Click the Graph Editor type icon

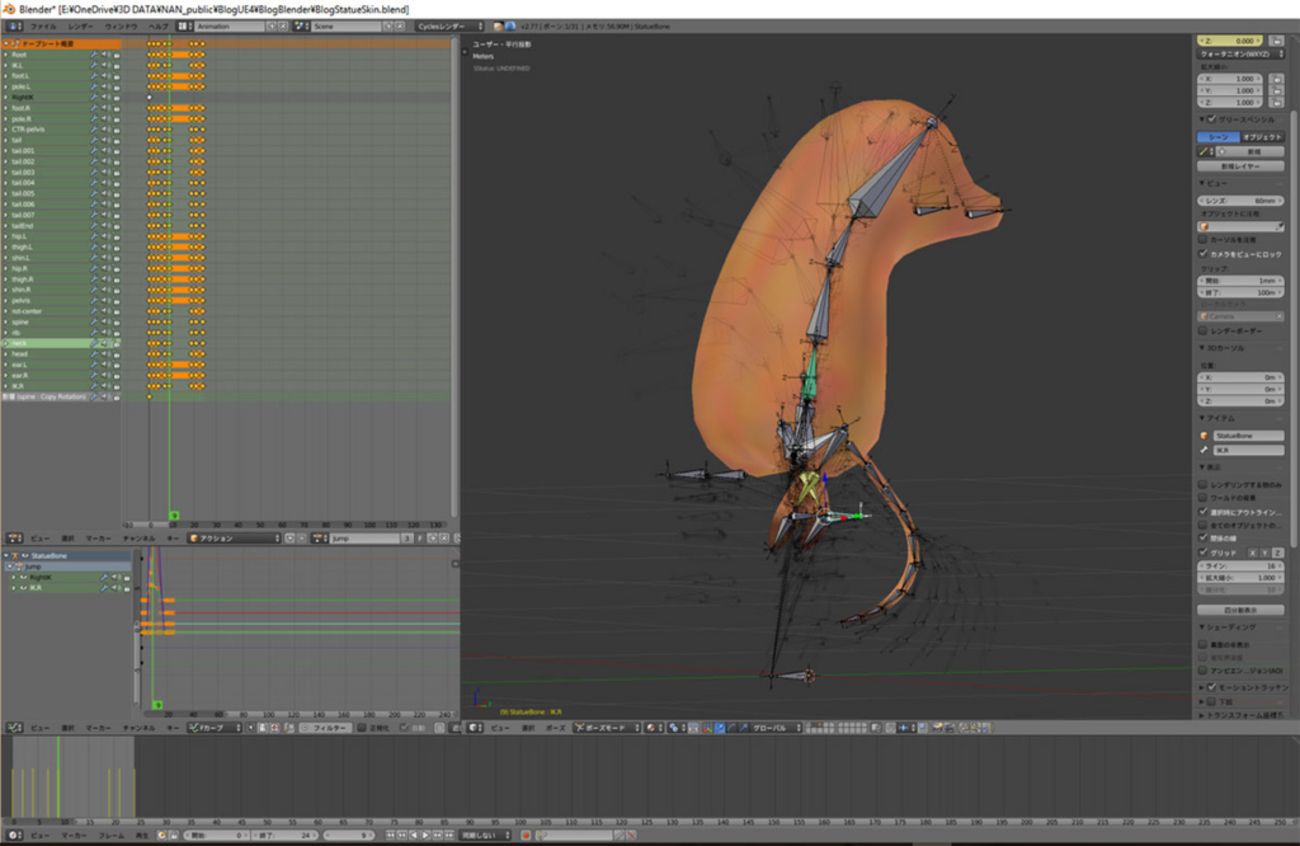pos(13,728)
